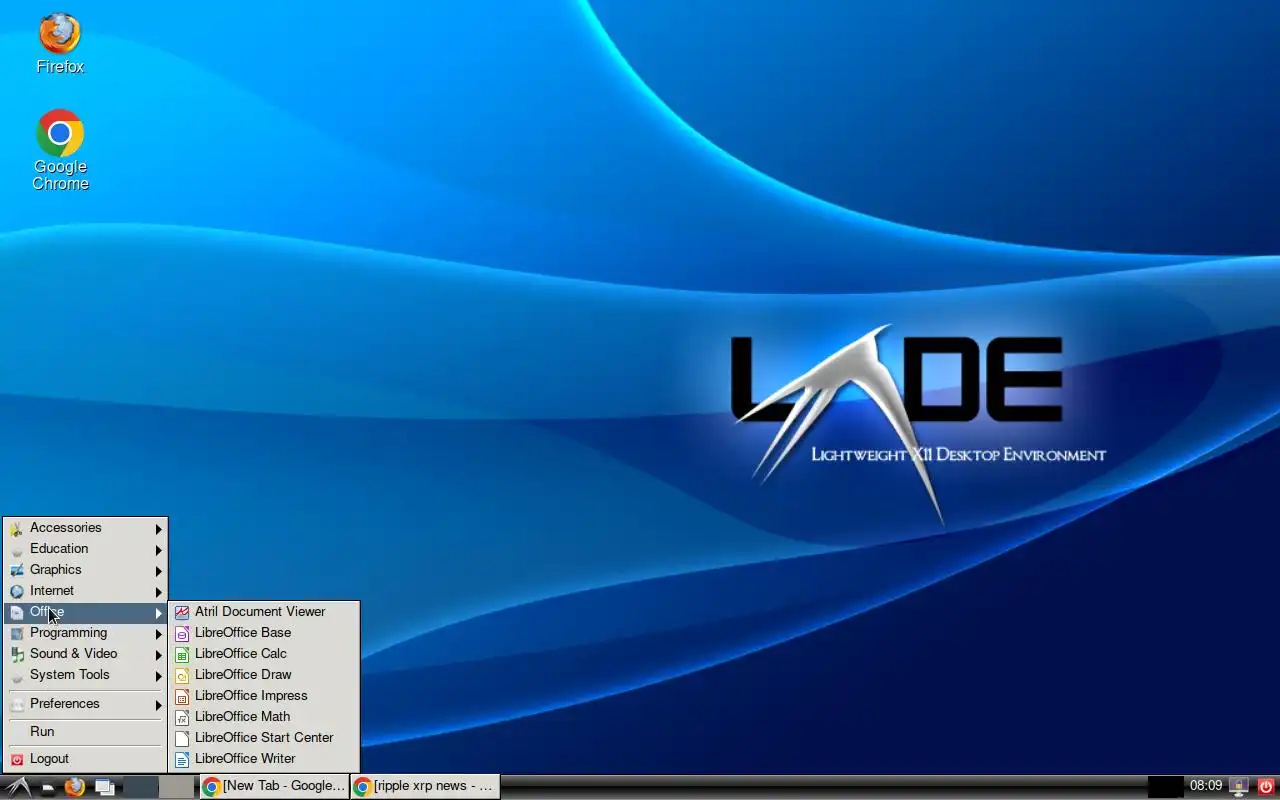Image resolution: width=1280 pixels, height=800 pixels.
Task: Select the highlighted Office menu category
Action: coord(85,612)
